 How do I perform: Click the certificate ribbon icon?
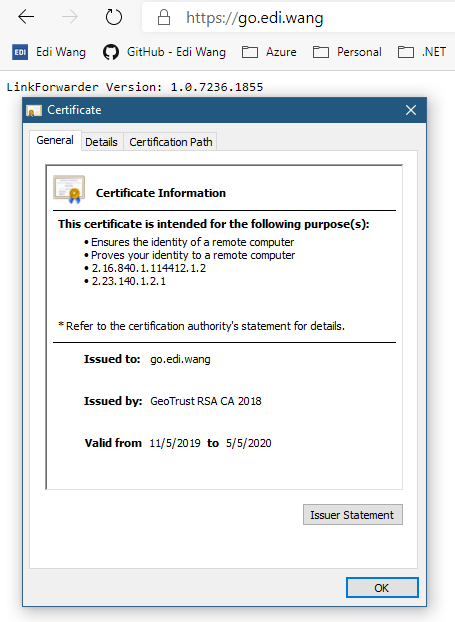pyautogui.click(x=69, y=189)
